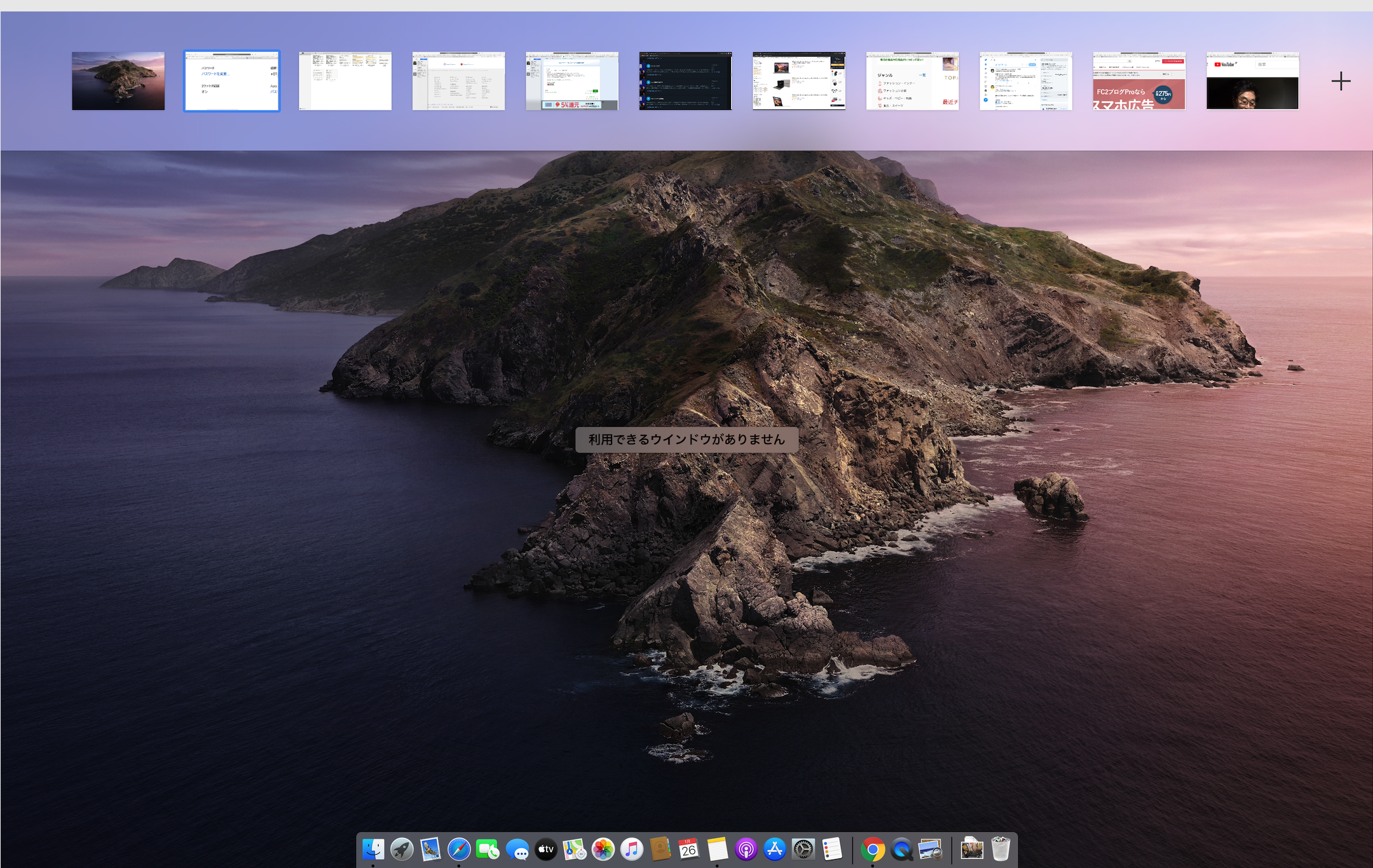
Task: Select the Catalina wallpaper desktop thumbnail
Action: (x=118, y=81)
